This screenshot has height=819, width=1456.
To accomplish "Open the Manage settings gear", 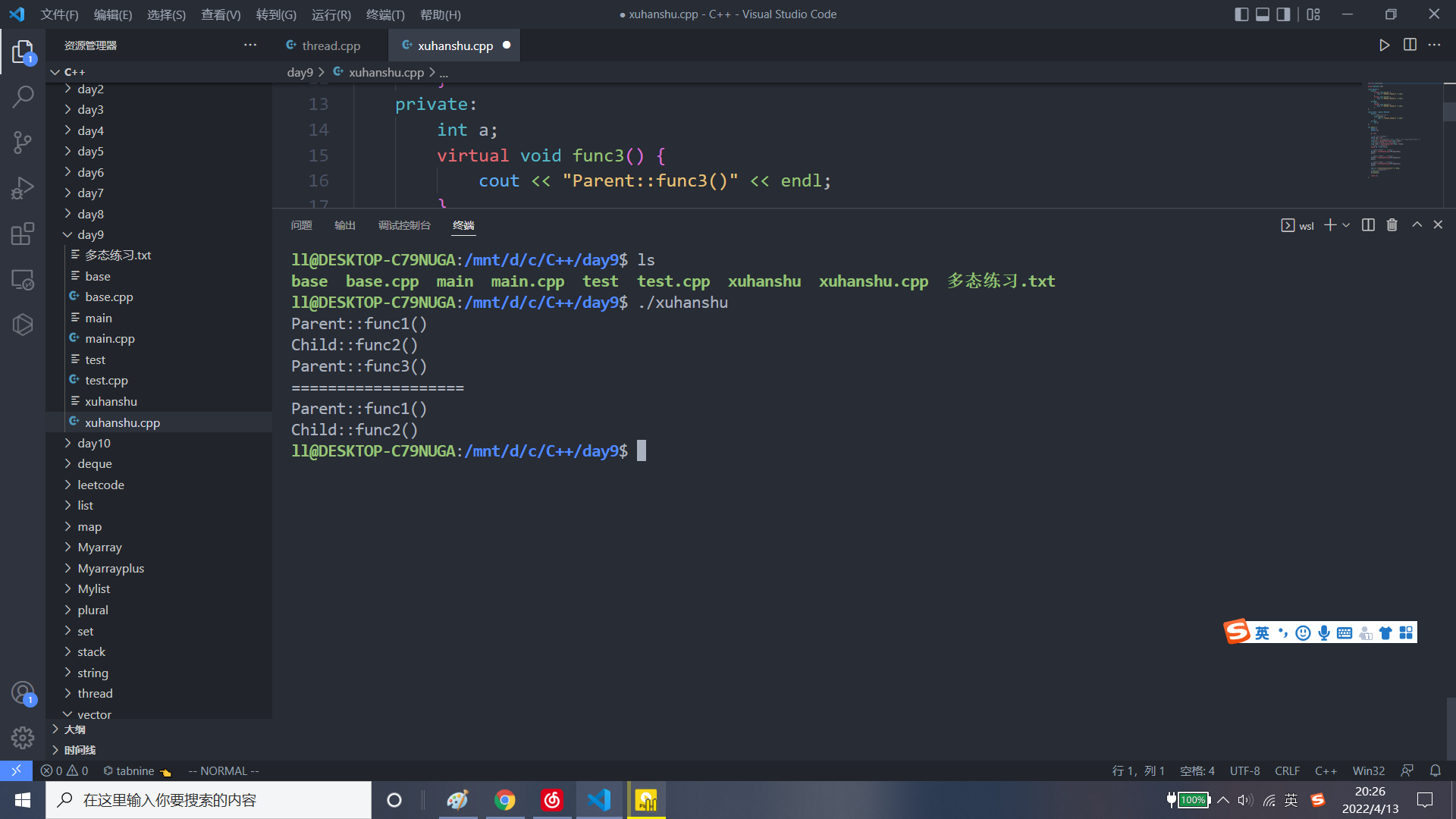I will (23, 737).
